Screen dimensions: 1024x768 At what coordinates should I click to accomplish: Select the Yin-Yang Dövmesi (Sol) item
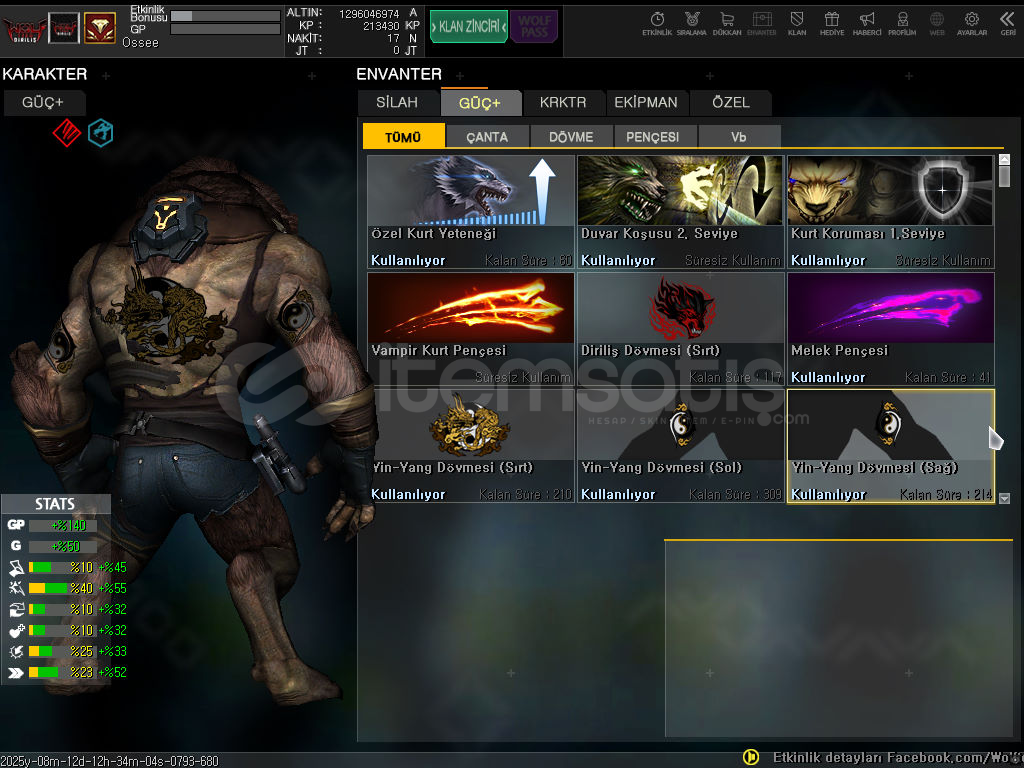pyautogui.click(x=680, y=446)
